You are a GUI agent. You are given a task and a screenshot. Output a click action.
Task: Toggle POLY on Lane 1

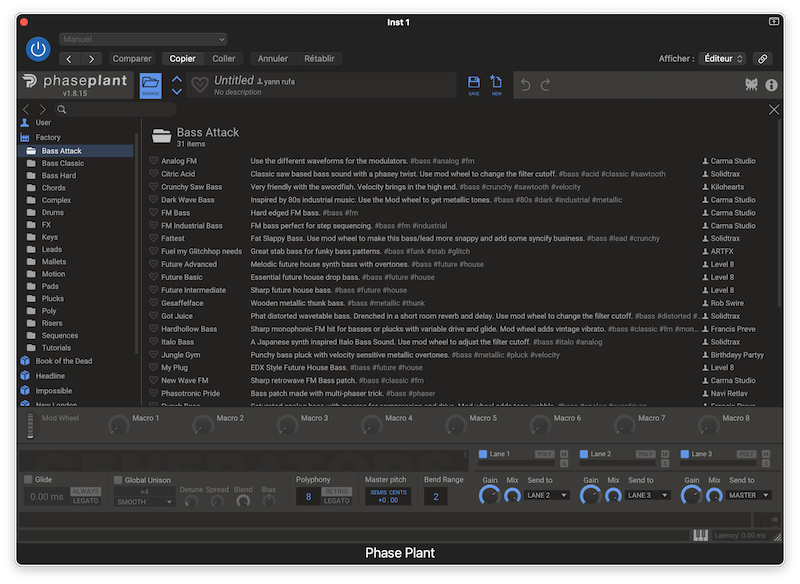pyautogui.click(x=544, y=454)
